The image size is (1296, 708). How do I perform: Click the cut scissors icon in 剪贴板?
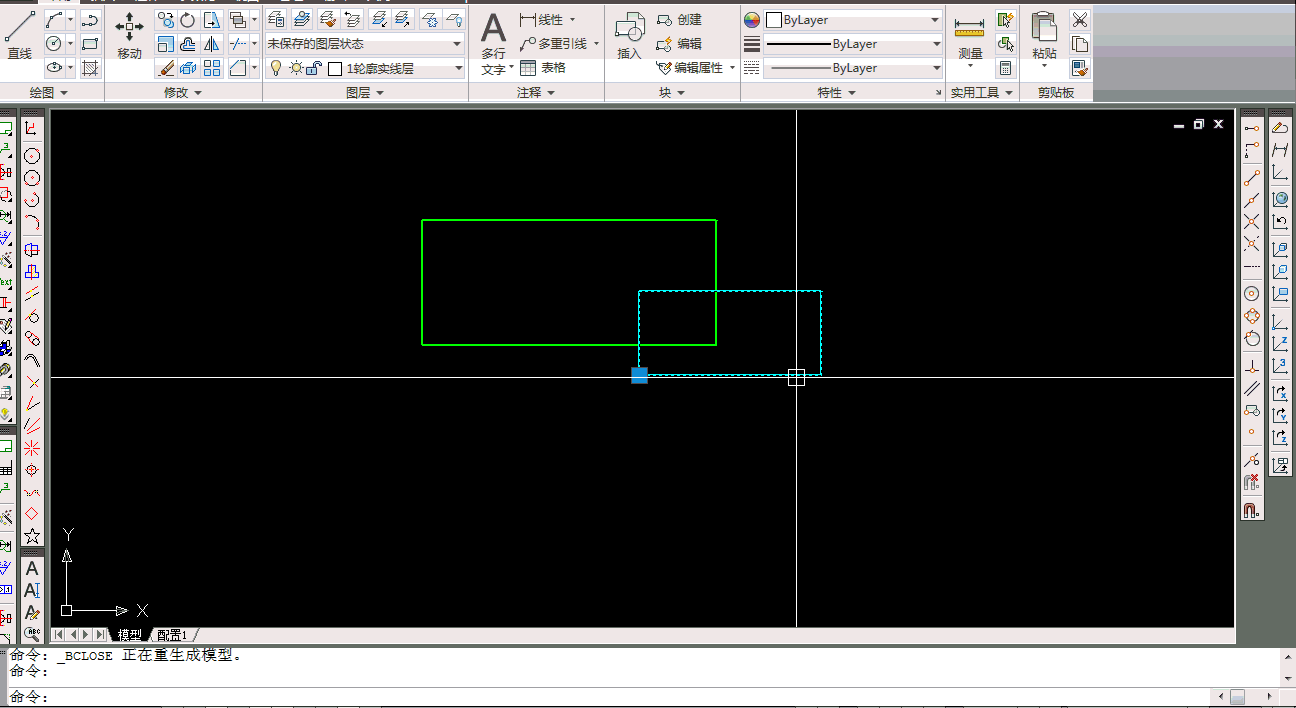[1080, 20]
